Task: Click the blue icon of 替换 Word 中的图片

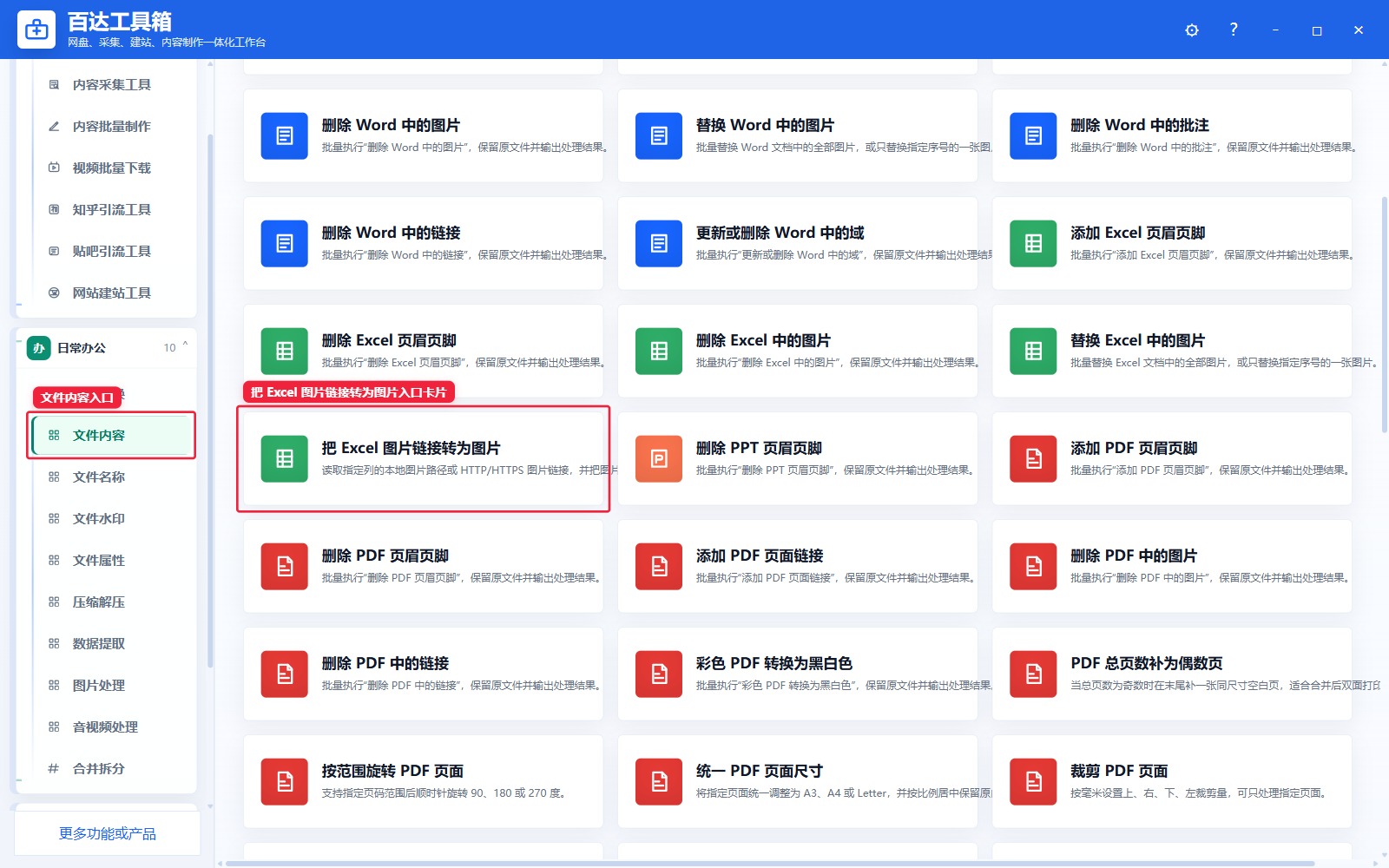Action: click(659, 135)
